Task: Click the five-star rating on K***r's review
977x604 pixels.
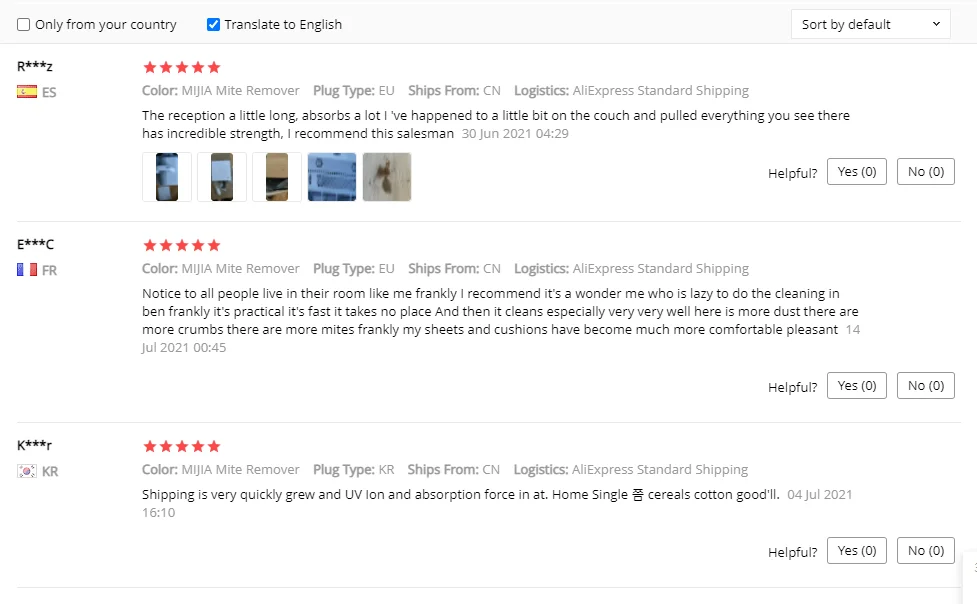Action: pyautogui.click(x=181, y=447)
